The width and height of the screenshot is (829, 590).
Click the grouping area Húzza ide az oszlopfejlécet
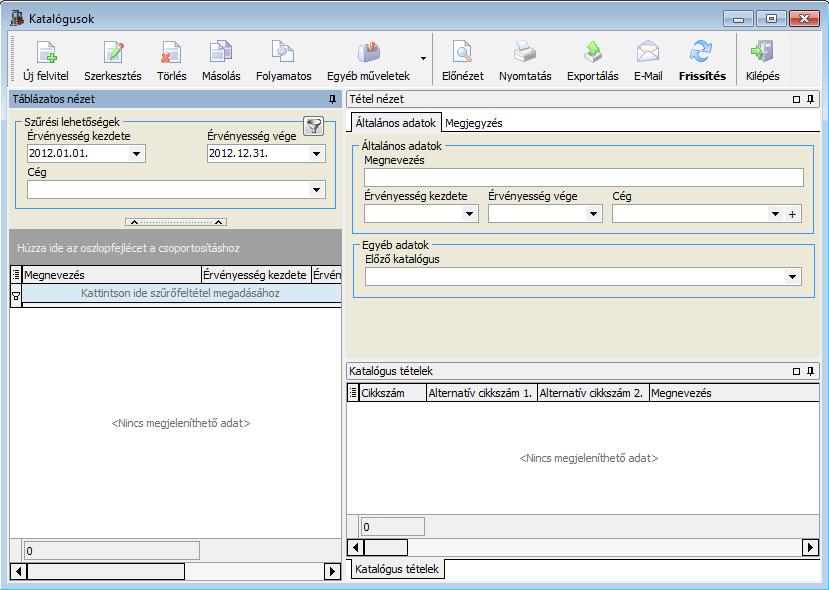(x=176, y=247)
